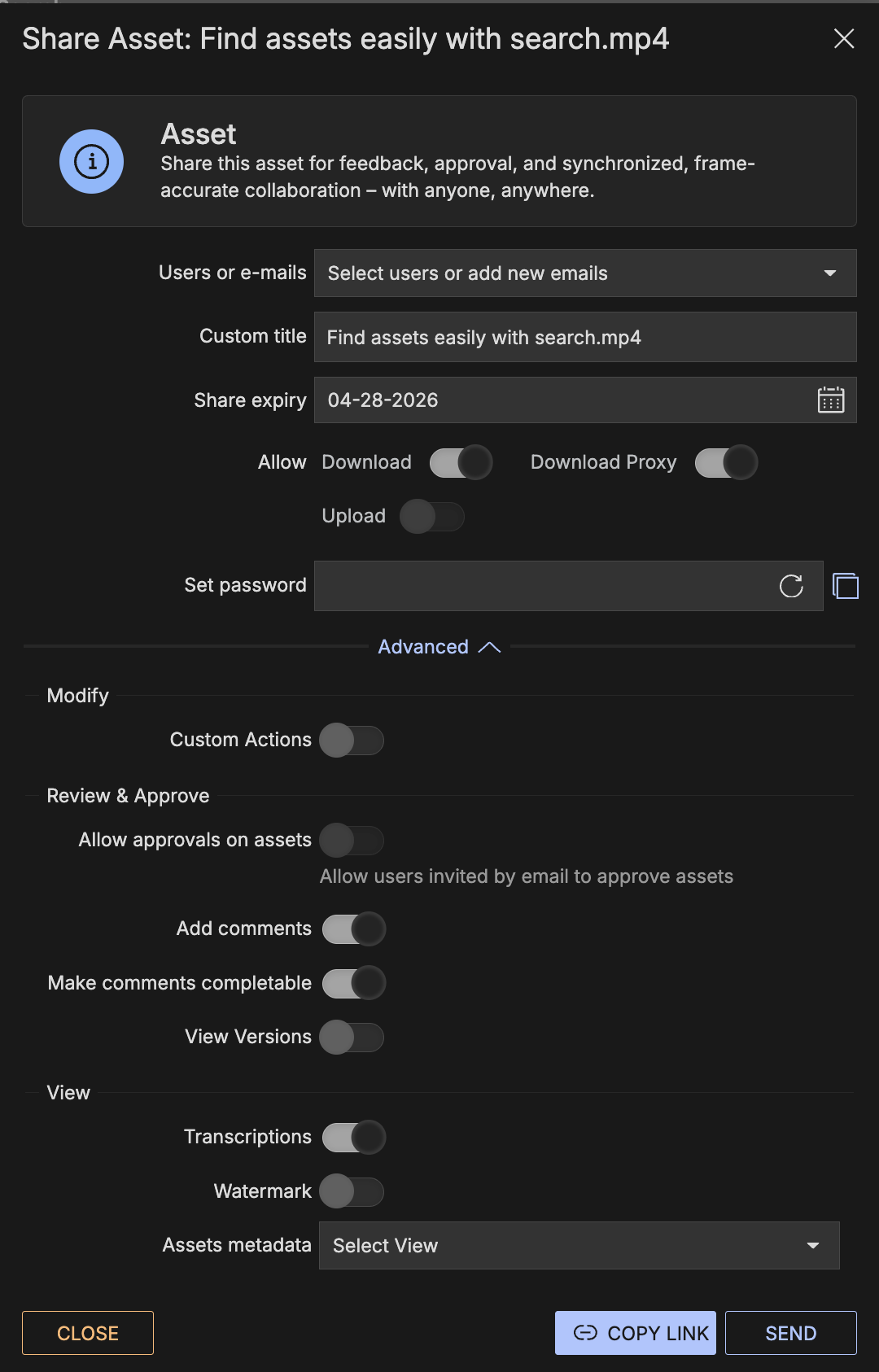Viewport: 879px width, 1372px height.
Task: Click the blue info icon beside Asset
Action: click(x=92, y=161)
